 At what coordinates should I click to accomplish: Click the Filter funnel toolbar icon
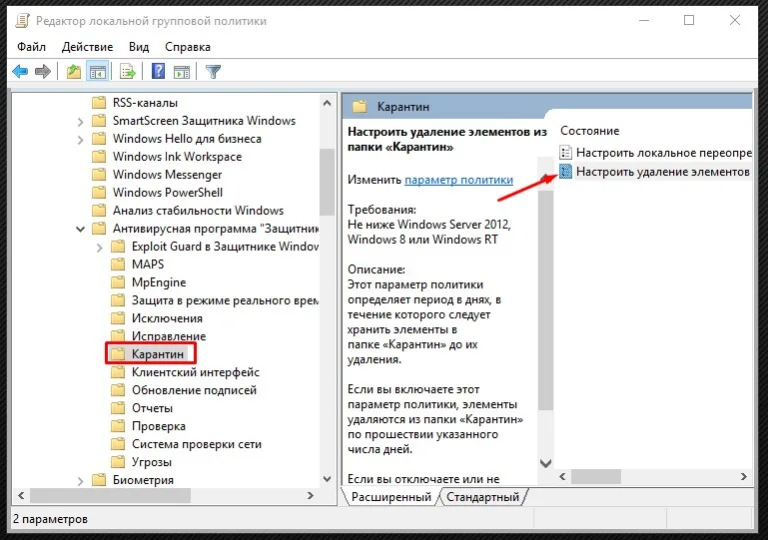[x=213, y=72]
